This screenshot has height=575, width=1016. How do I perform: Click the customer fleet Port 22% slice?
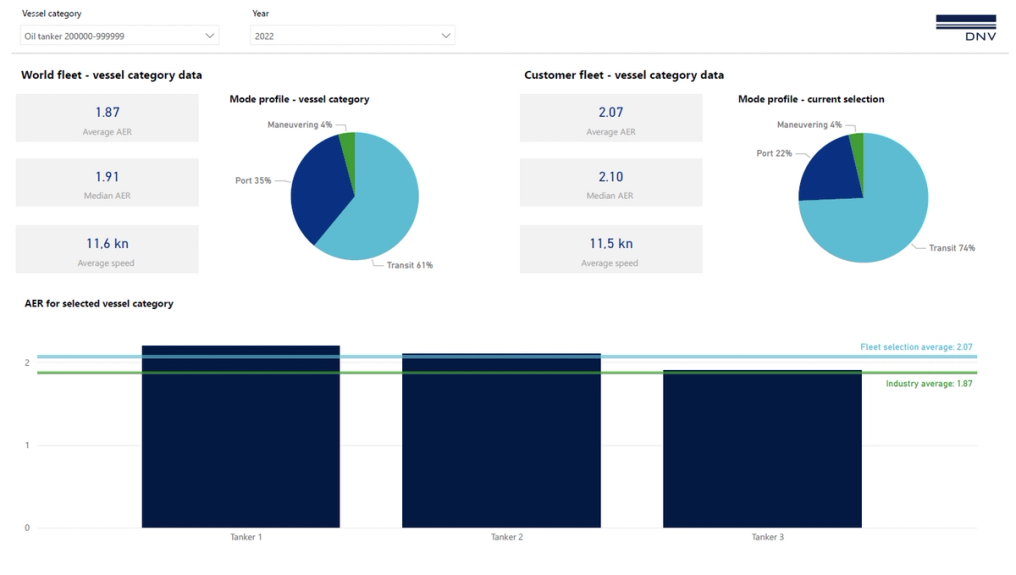[x=829, y=172]
